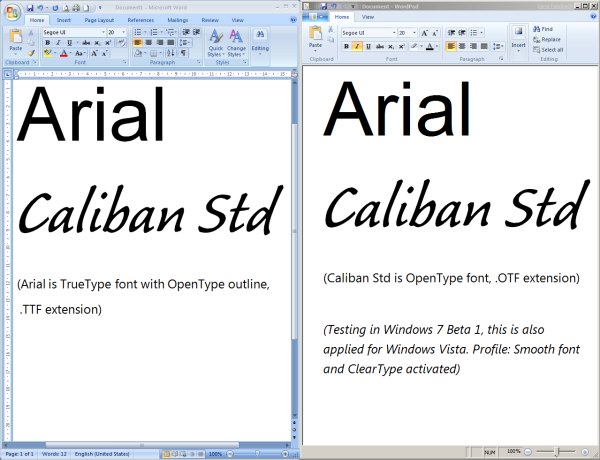Toggle Italic formatting in WordPad
Image resolution: width=600 pixels, height=460 pixels.
coord(357,46)
